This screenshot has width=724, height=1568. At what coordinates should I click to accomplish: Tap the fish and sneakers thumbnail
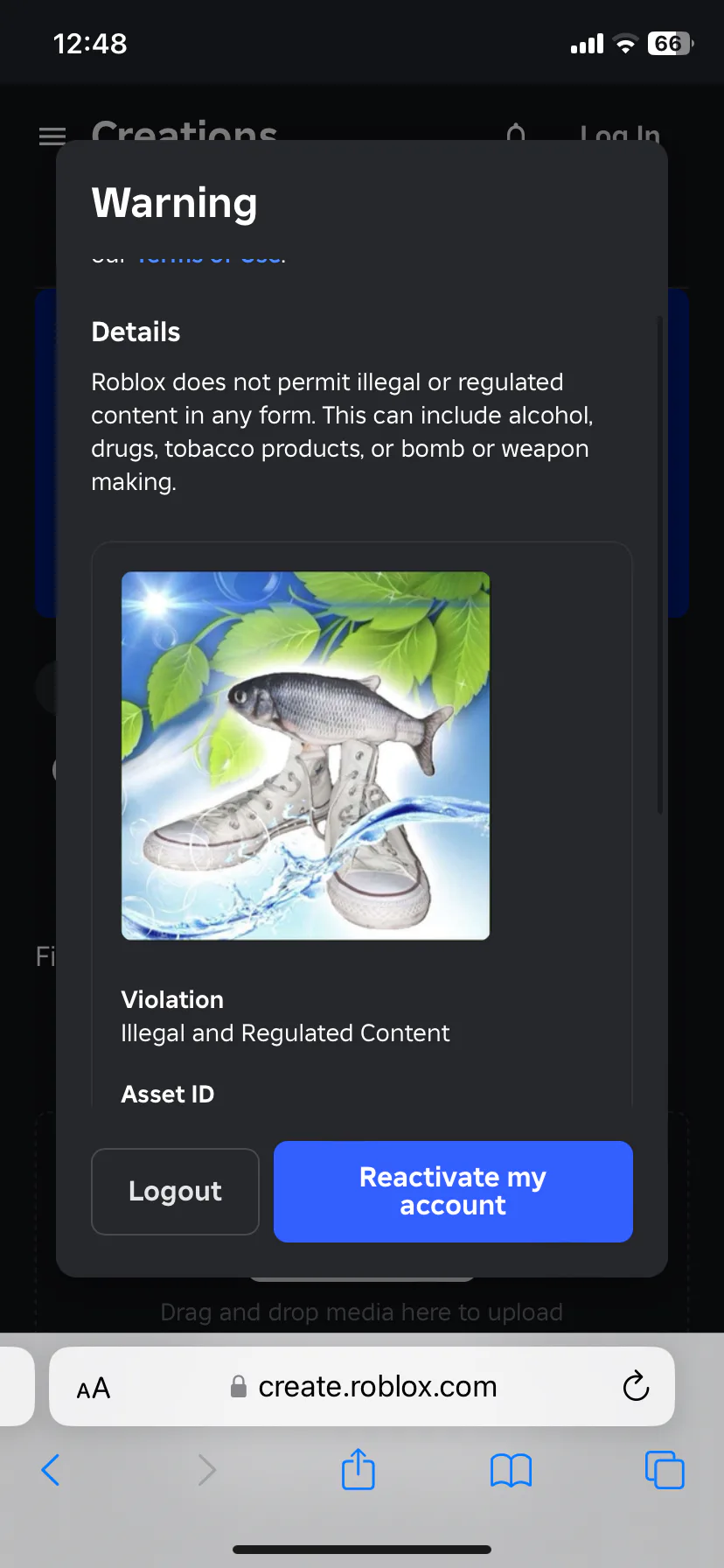tap(305, 755)
